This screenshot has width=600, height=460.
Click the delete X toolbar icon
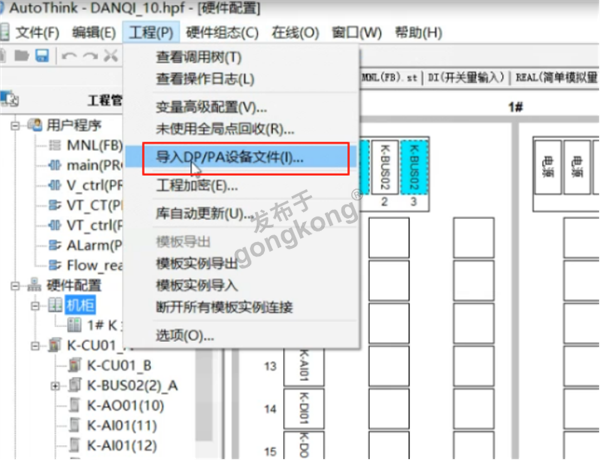coord(111,56)
